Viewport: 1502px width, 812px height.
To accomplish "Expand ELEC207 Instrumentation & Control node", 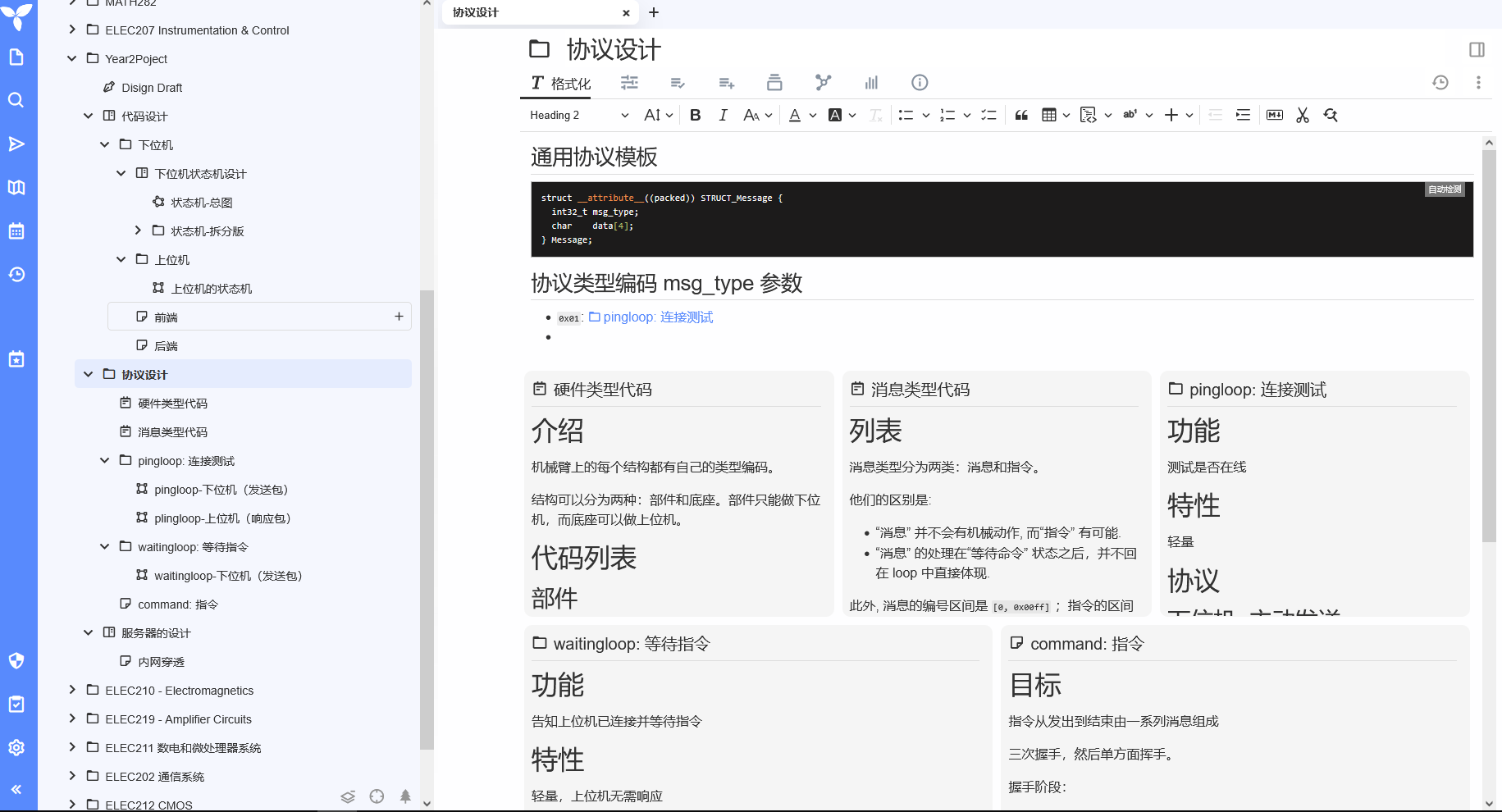I will [x=72, y=30].
